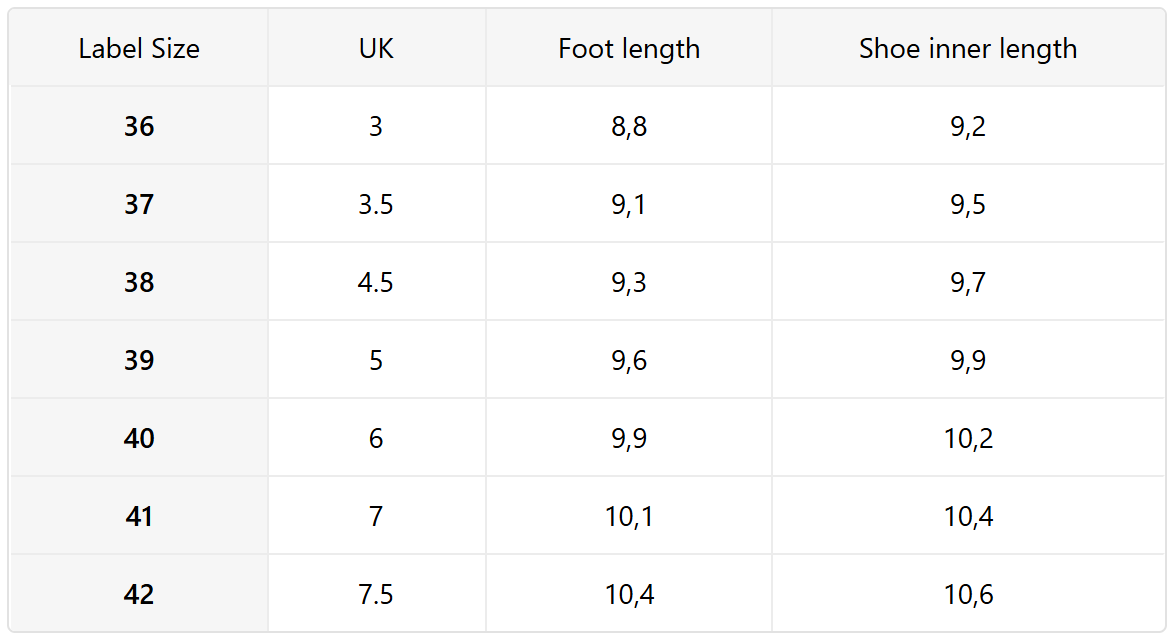Click UK size 7.5 cell

tap(376, 595)
